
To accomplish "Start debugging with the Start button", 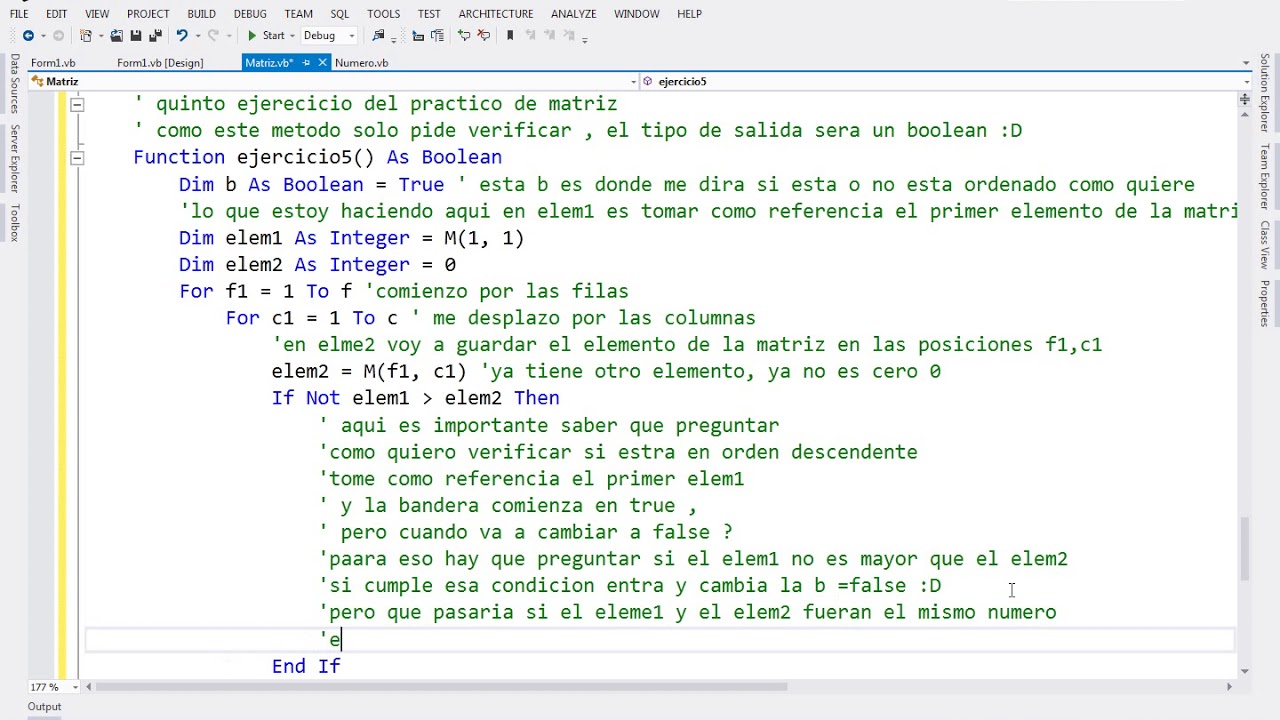I will point(266,35).
